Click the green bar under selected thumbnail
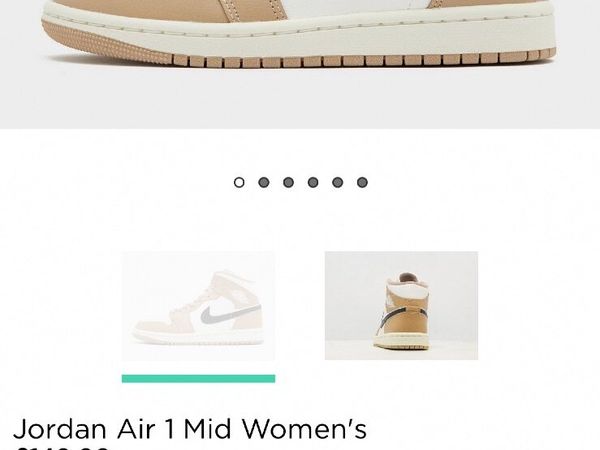The width and height of the screenshot is (600, 450). [198, 378]
